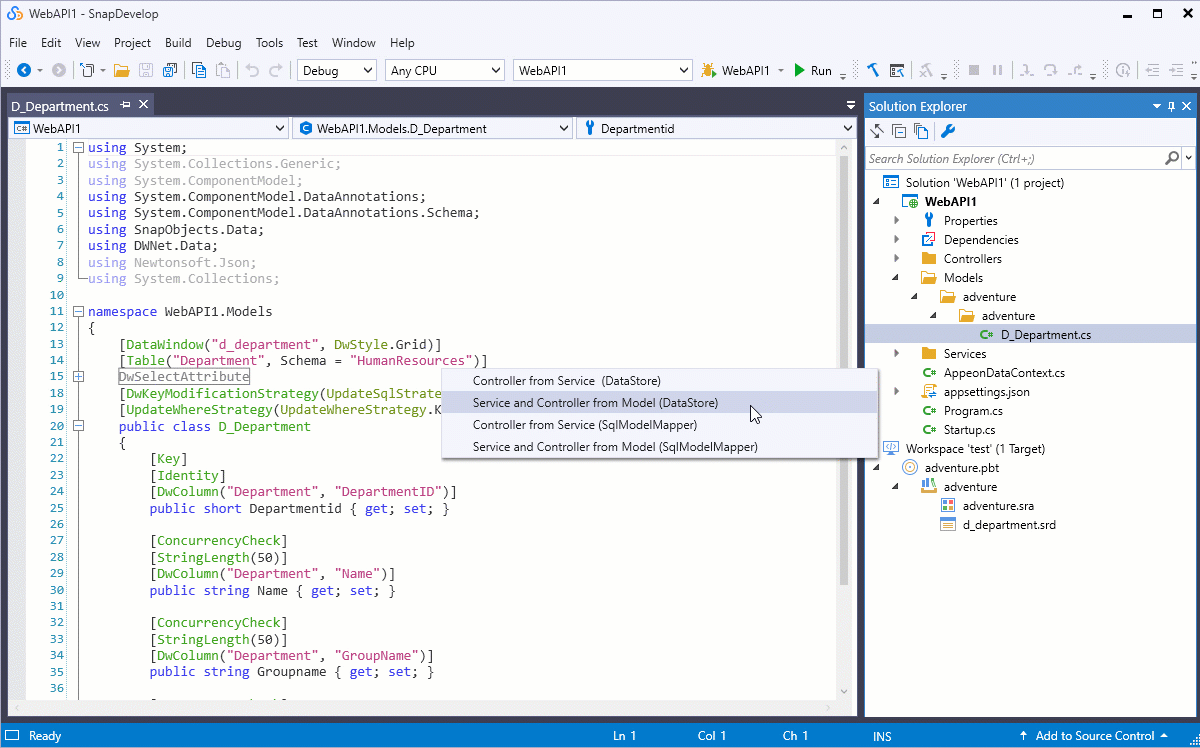Open the Window menu
1200x748 pixels.
353,43
